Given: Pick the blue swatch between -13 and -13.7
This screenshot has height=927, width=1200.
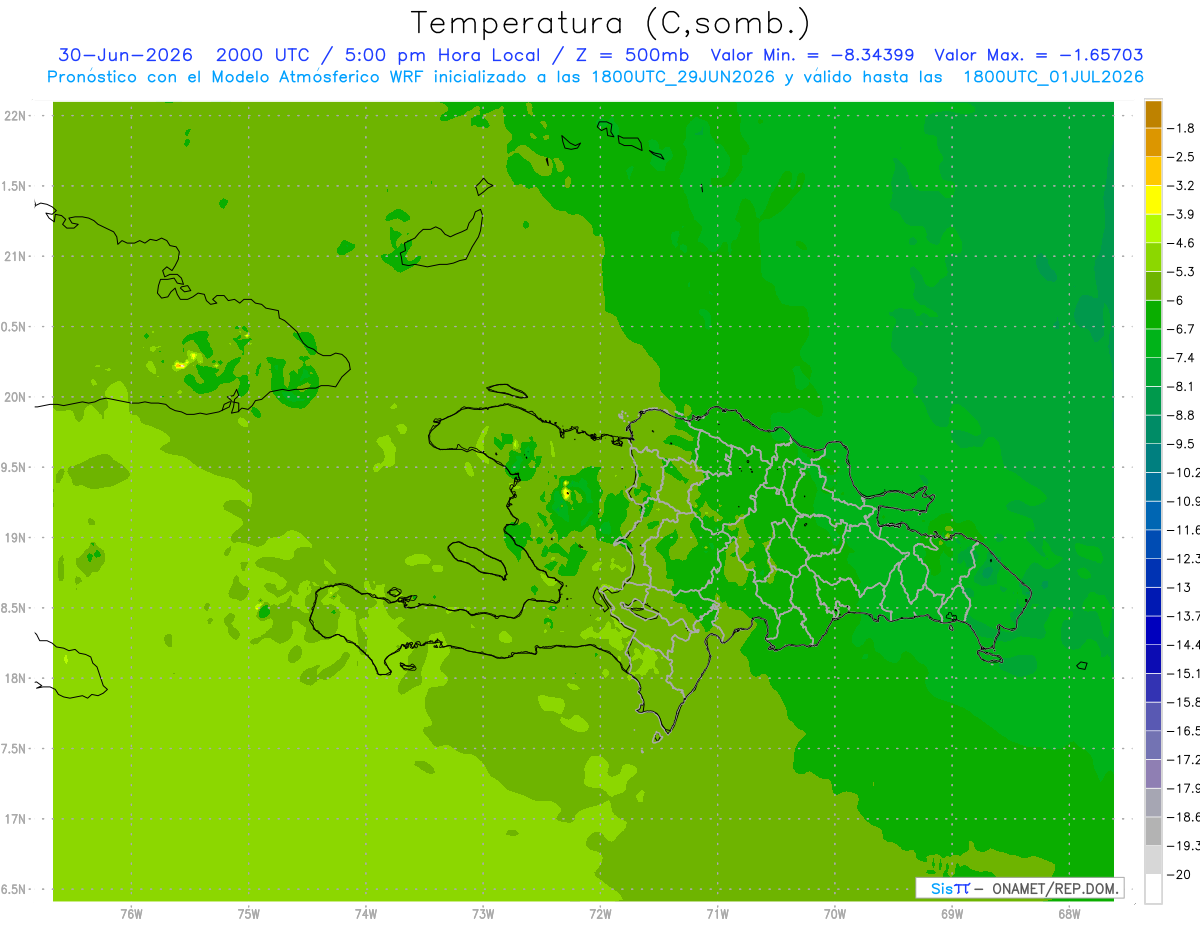Looking at the screenshot, I should point(1153,601).
